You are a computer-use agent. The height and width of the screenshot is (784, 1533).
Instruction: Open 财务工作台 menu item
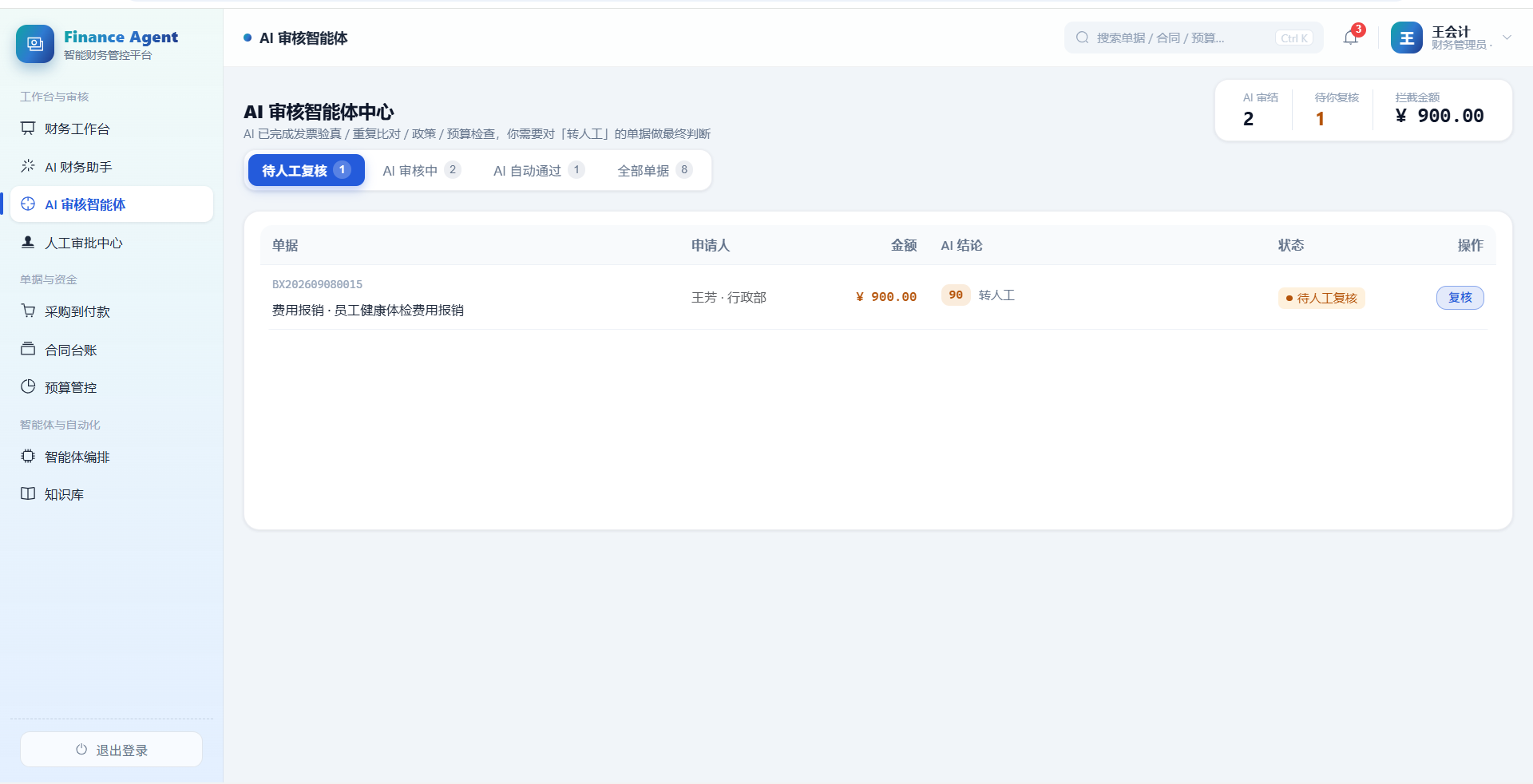(x=112, y=129)
